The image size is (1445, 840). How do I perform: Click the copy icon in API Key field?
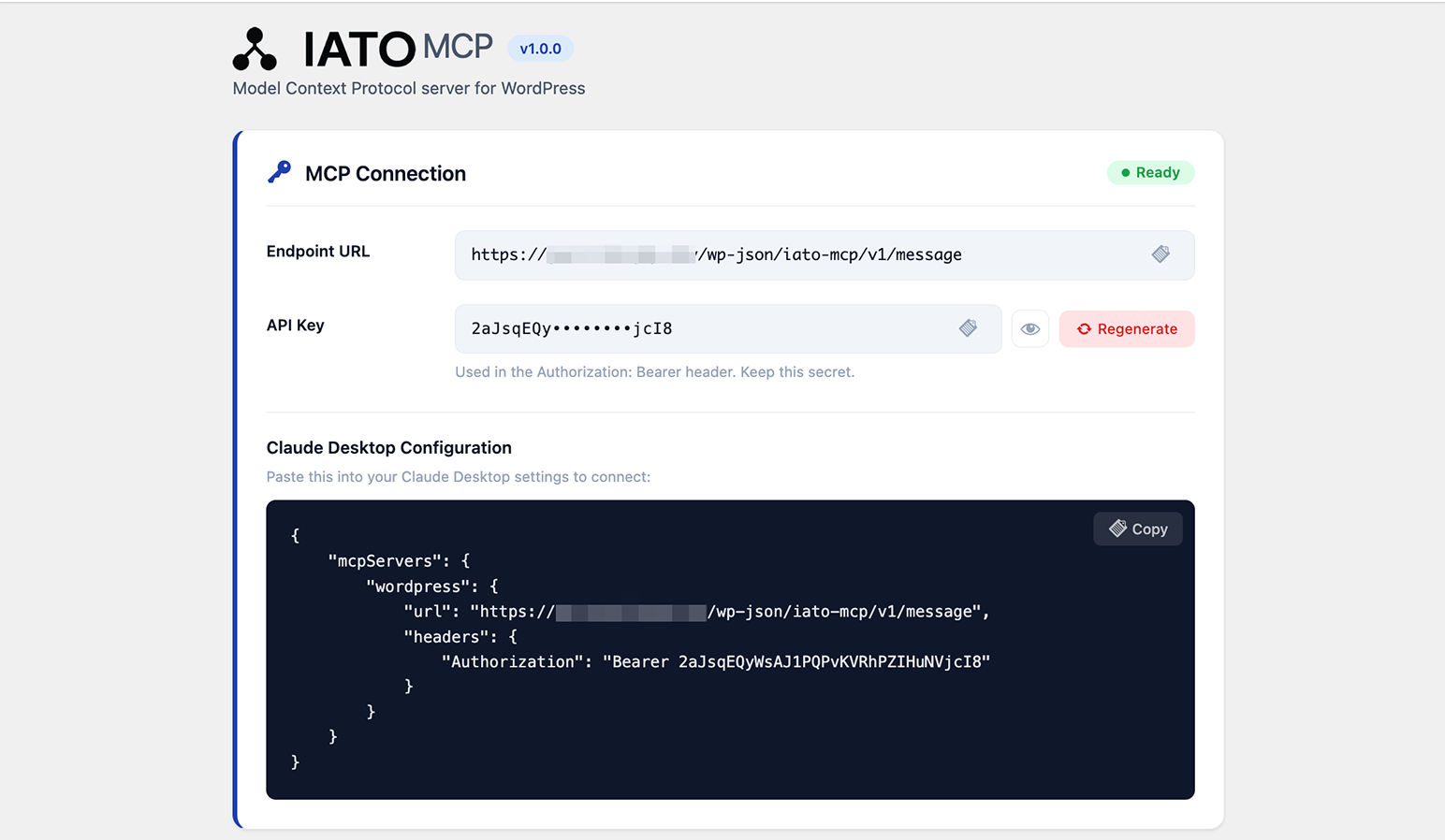pos(968,327)
